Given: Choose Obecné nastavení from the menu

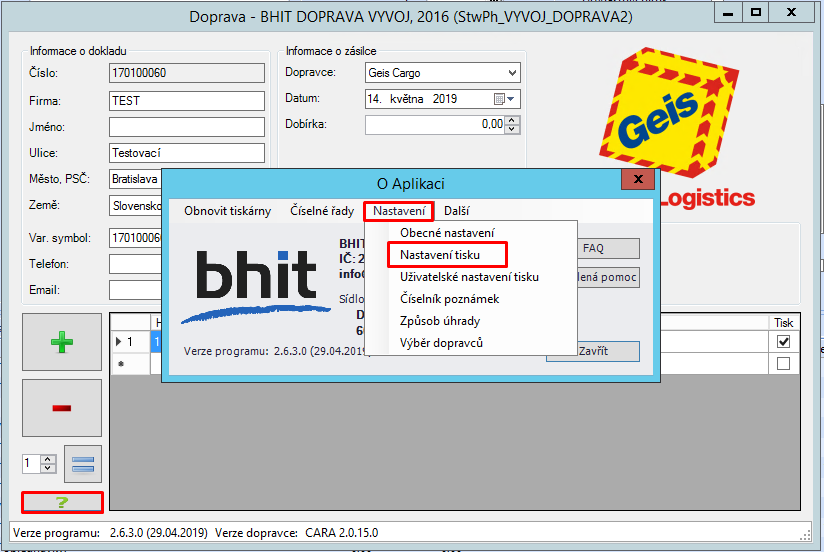Looking at the screenshot, I should (x=471, y=232).
